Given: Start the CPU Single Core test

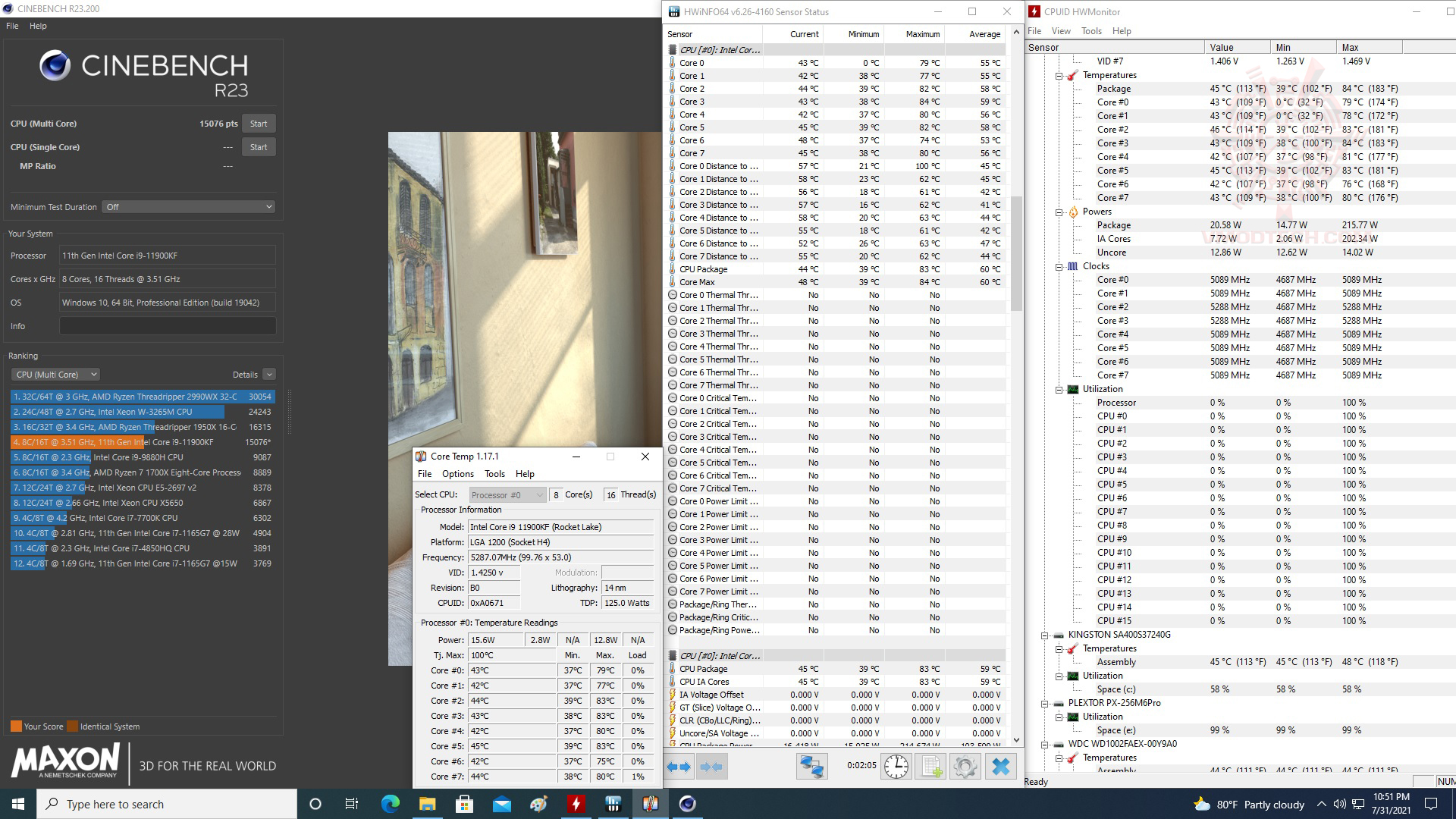Looking at the screenshot, I should point(259,147).
